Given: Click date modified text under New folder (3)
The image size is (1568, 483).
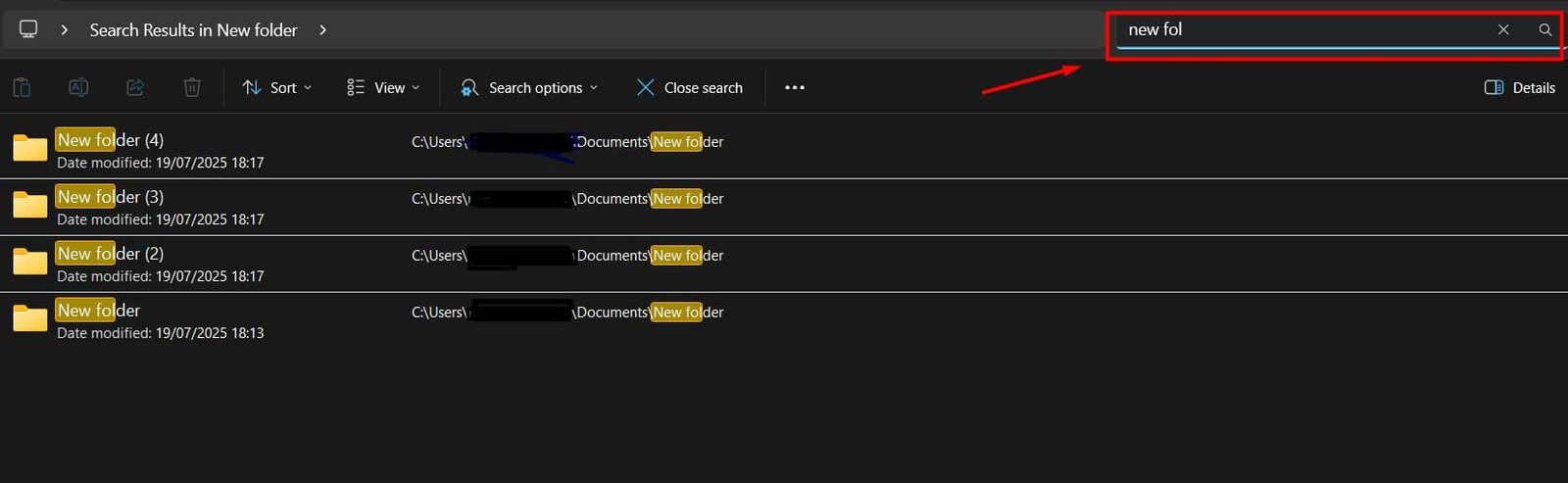Looking at the screenshot, I should [x=161, y=219].
